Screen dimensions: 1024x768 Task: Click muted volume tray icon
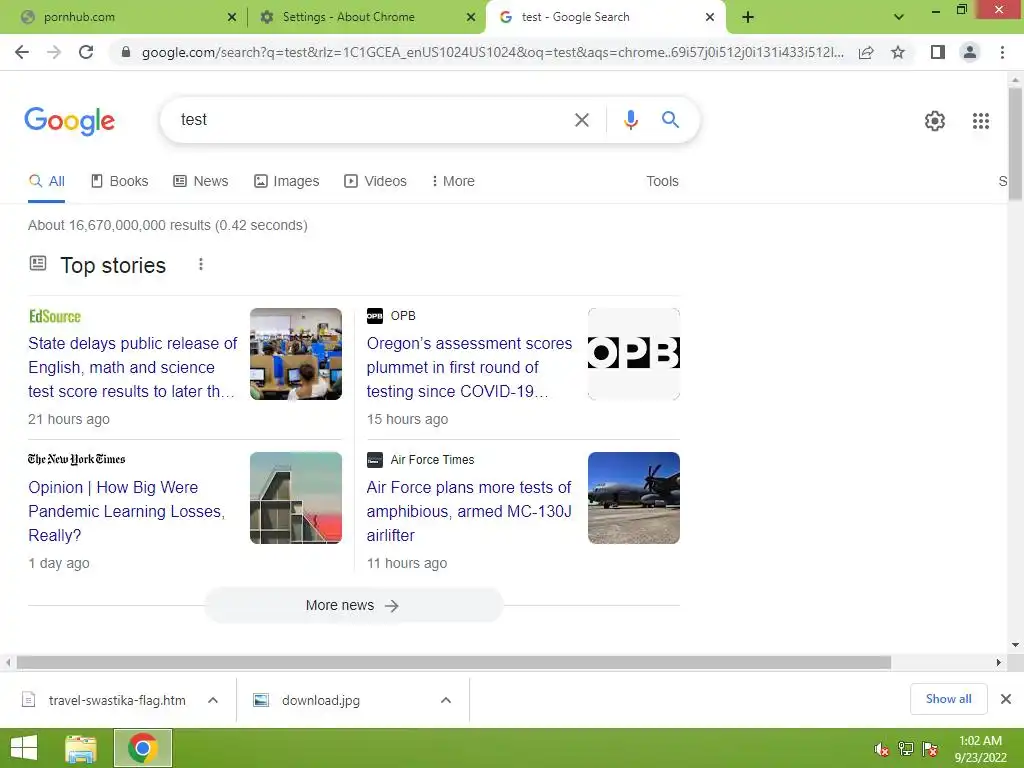[x=881, y=749]
